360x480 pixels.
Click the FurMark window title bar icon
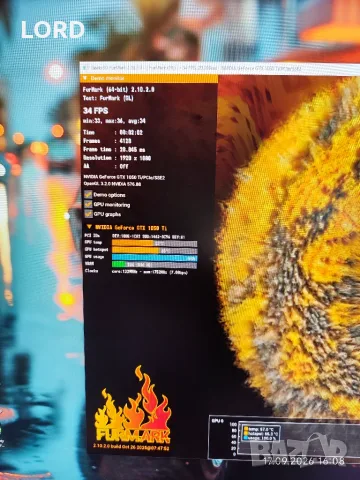85,68
